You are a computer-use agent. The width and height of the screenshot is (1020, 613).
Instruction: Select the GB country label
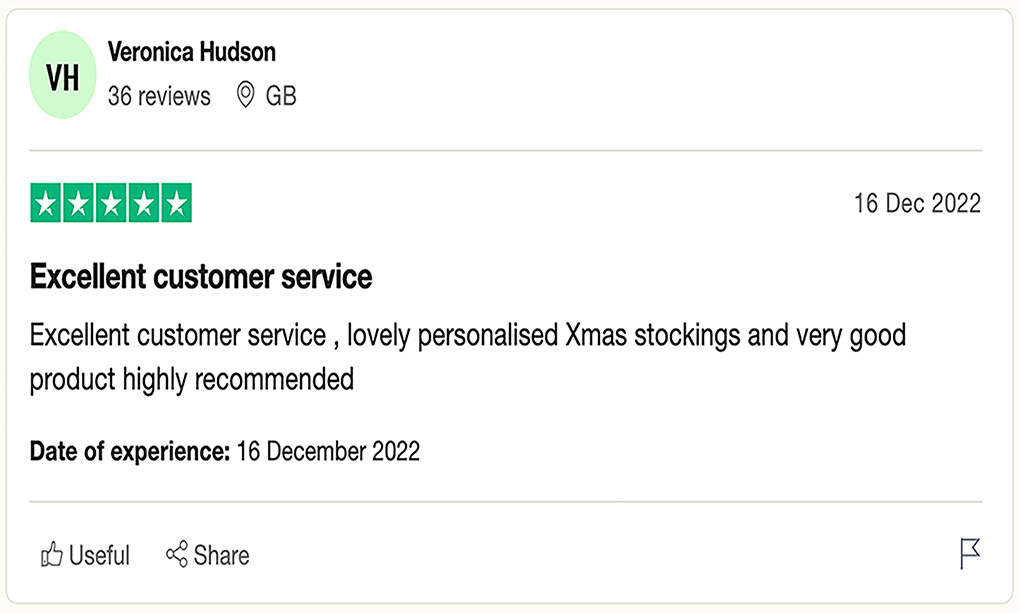point(280,96)
